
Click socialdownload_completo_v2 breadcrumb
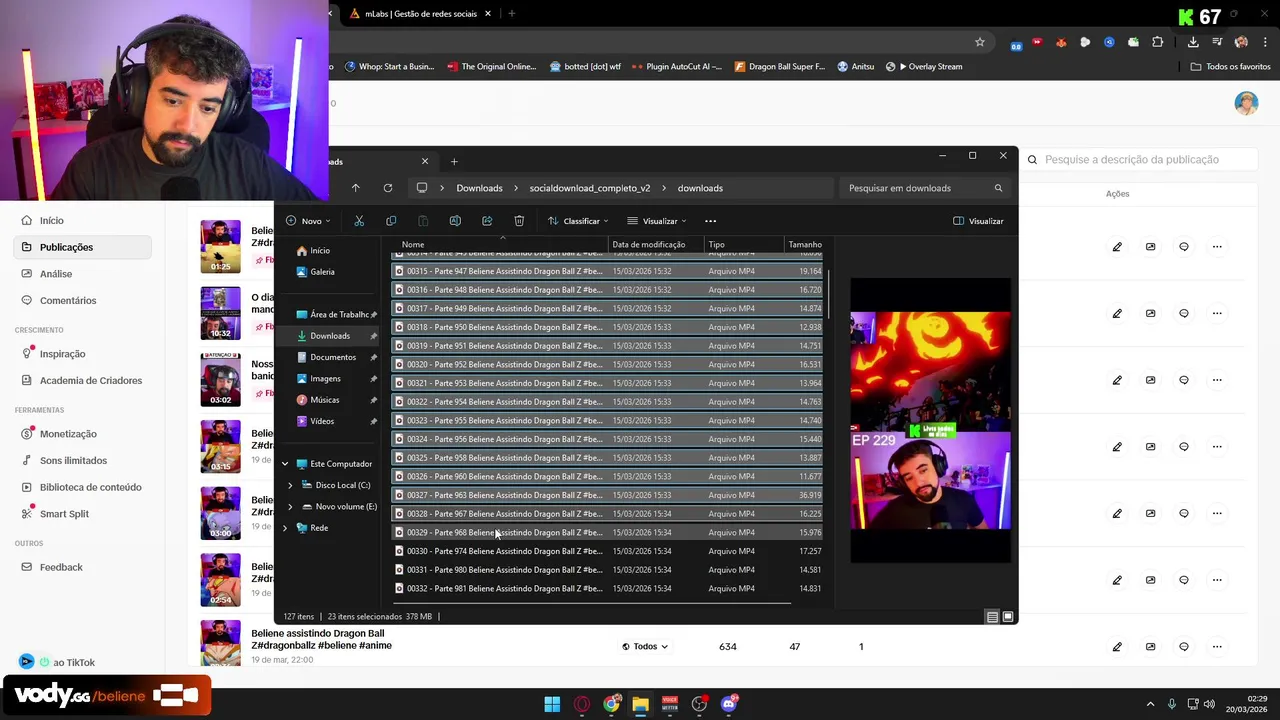[589, 188]
